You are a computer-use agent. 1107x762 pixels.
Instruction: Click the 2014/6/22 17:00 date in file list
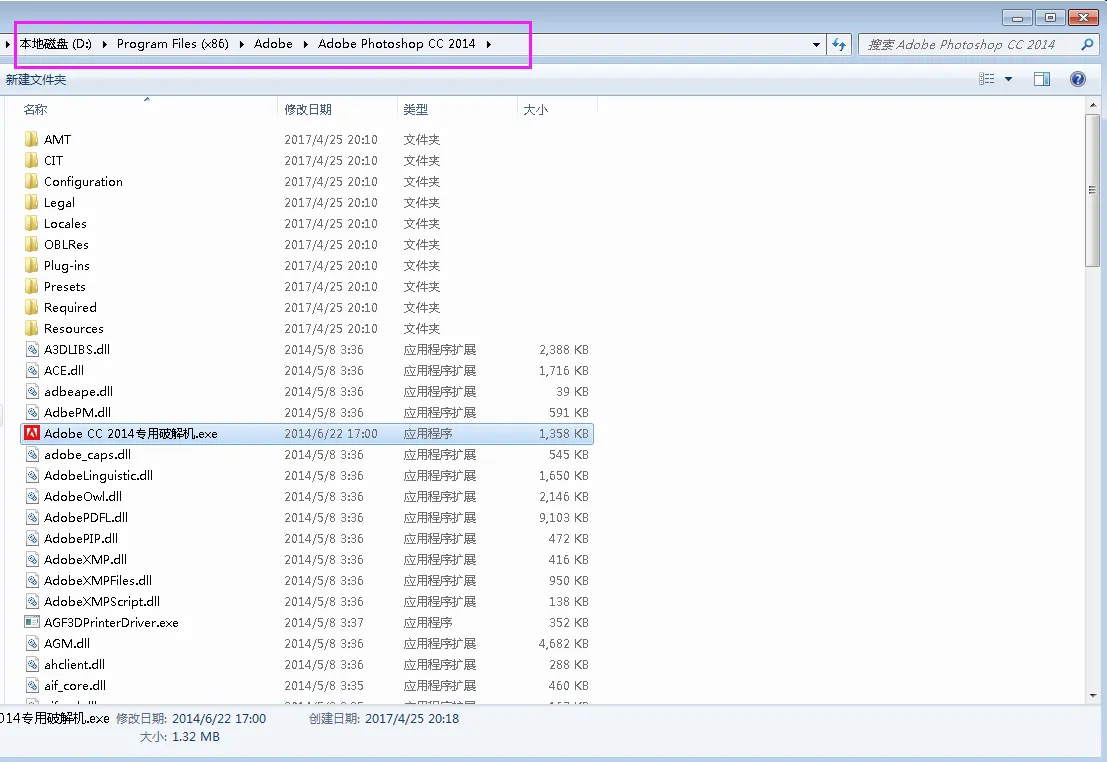click(x=331, y=434)
